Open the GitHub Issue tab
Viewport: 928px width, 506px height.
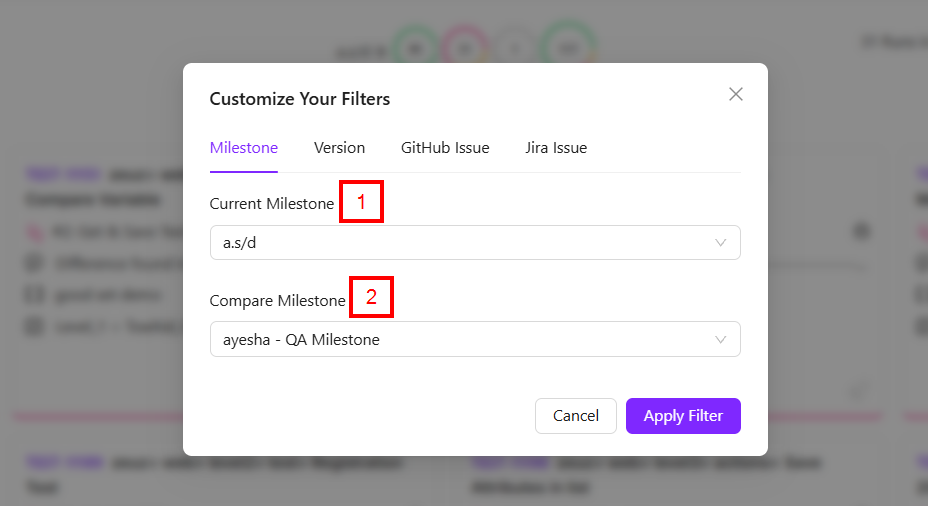tap(445, 148)
